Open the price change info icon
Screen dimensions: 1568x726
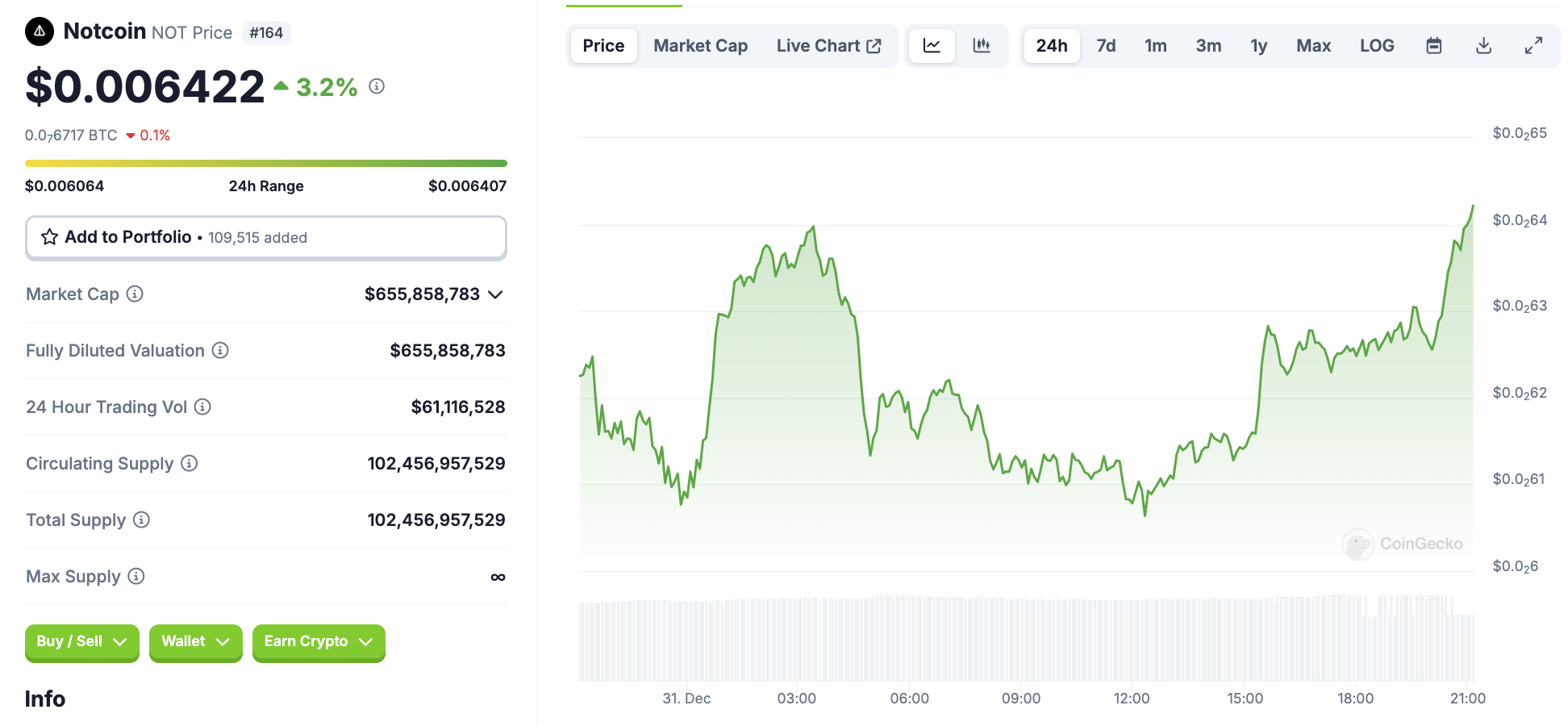pos(377,86)
